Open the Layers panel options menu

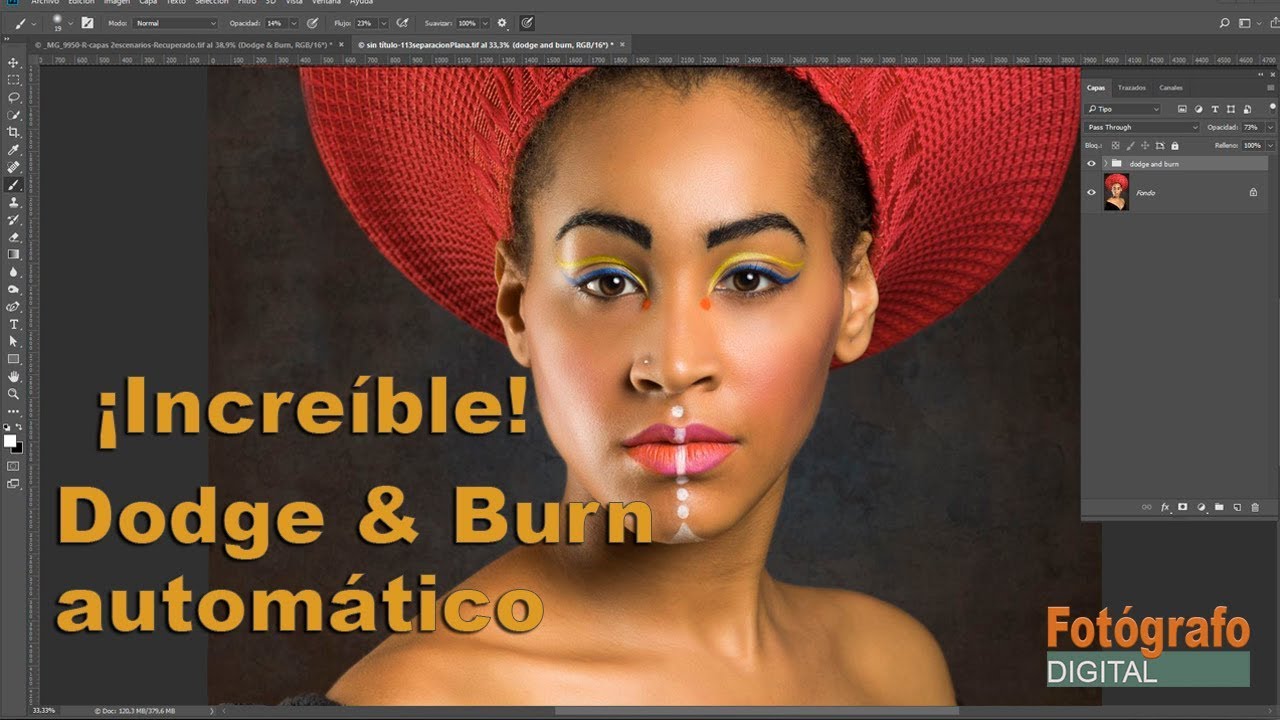[x=1270, y=87]
